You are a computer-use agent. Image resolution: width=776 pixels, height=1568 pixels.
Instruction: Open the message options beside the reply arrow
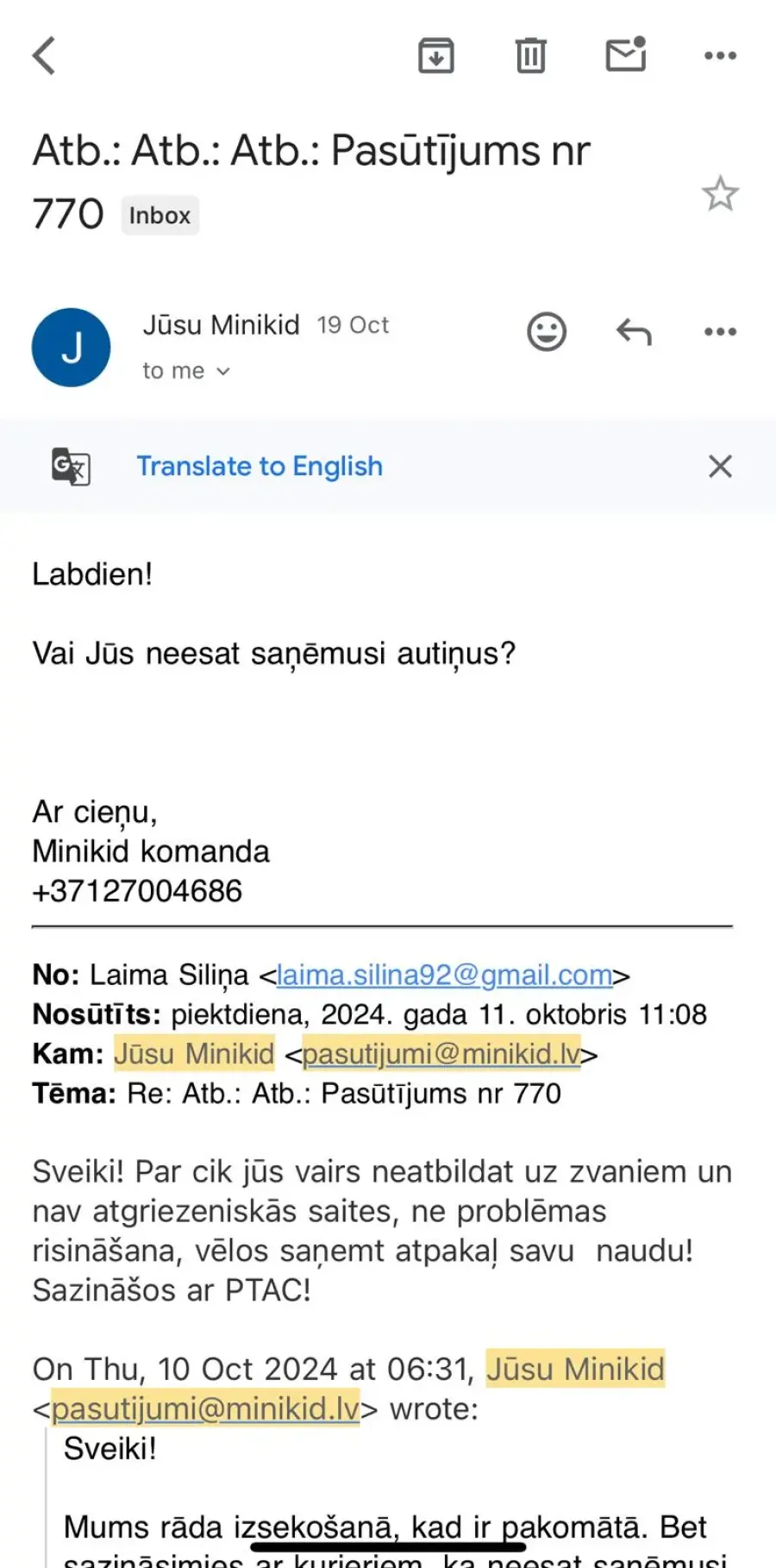[720, 331]
